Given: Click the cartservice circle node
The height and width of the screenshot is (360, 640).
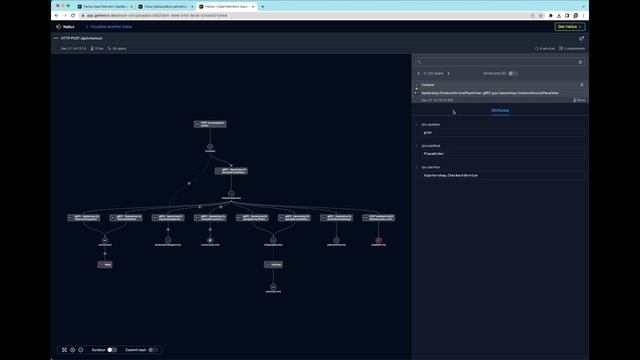Looking at the screenshot, I should [x=105, y=240].
